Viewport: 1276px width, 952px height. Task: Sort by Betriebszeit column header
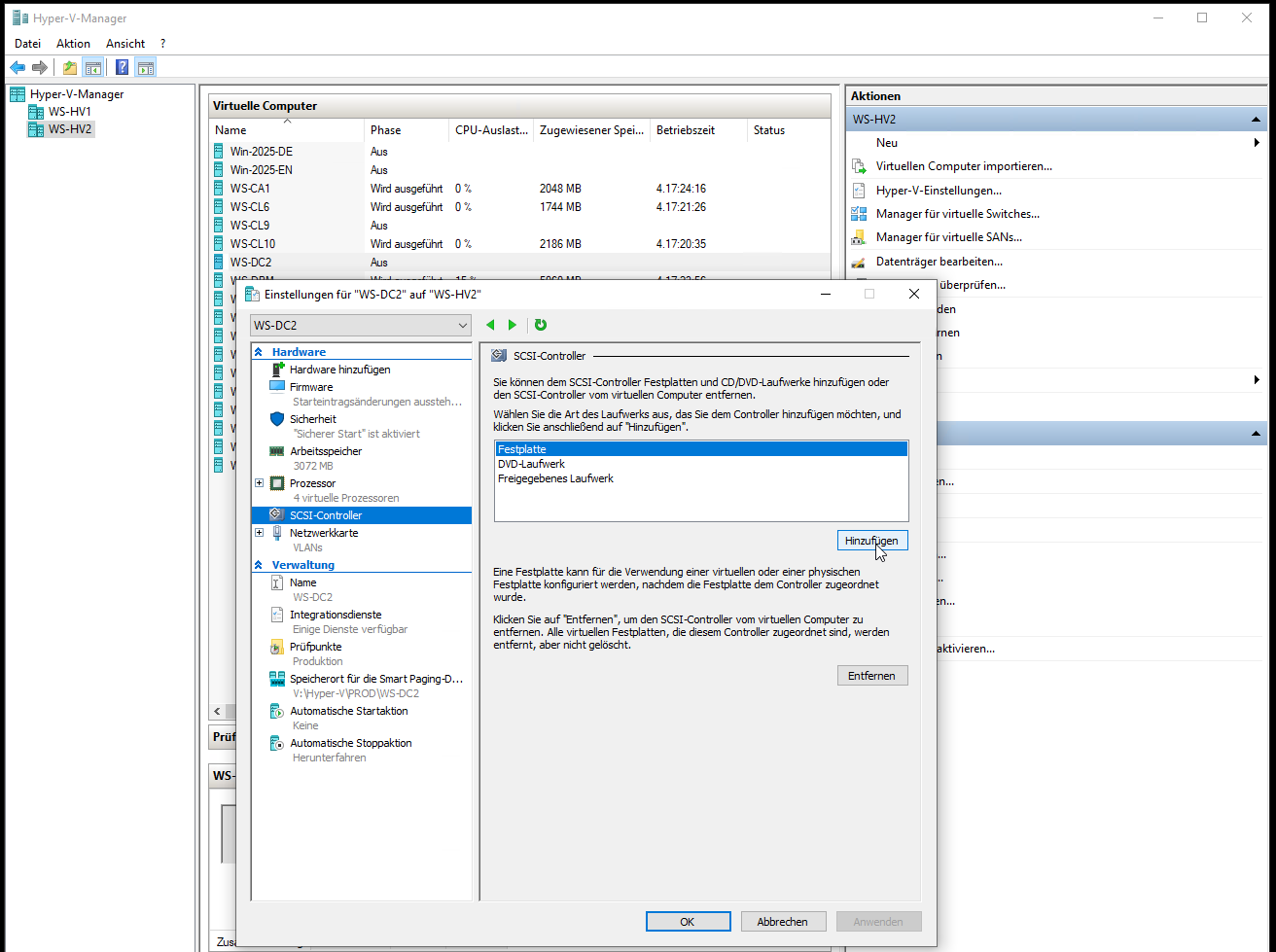pyautogui.click(x=698, y=130)
